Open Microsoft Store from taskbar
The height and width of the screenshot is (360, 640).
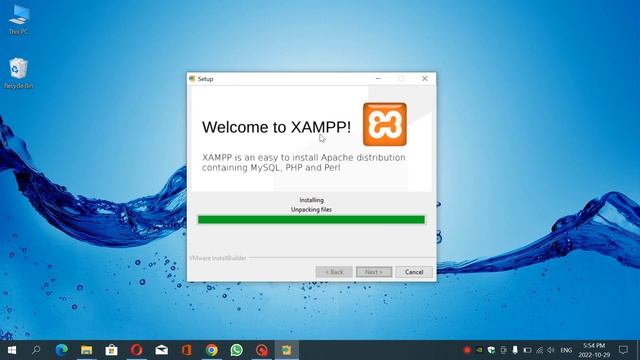point(111,350)
